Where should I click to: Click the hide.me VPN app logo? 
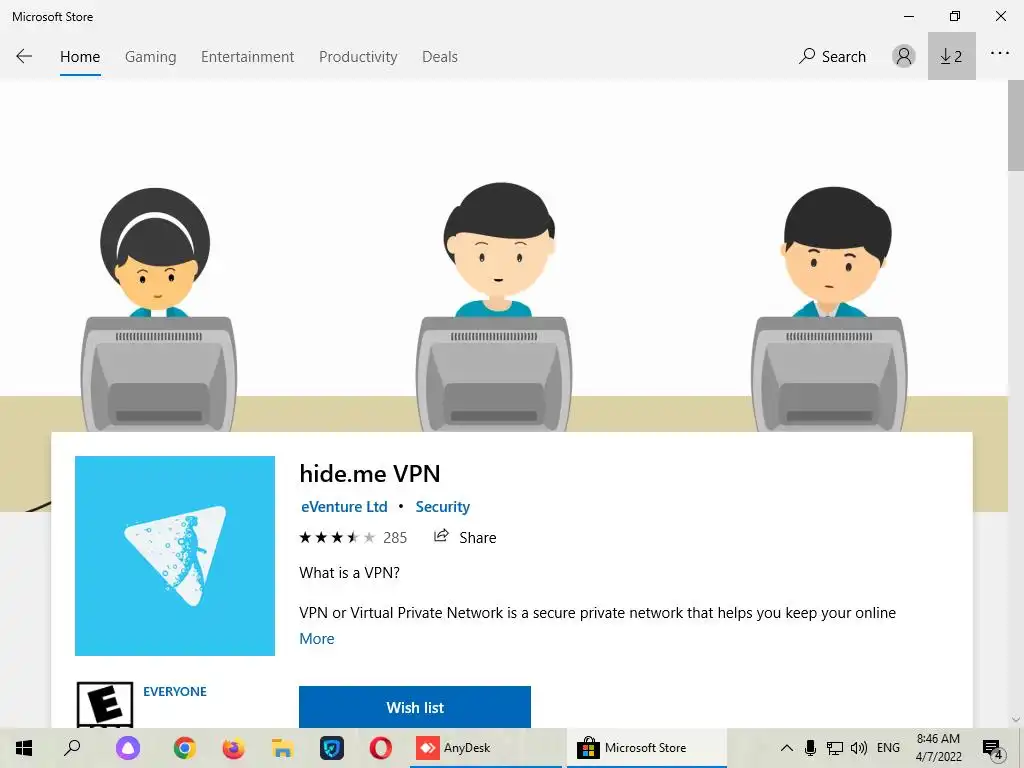pos(175,556)
